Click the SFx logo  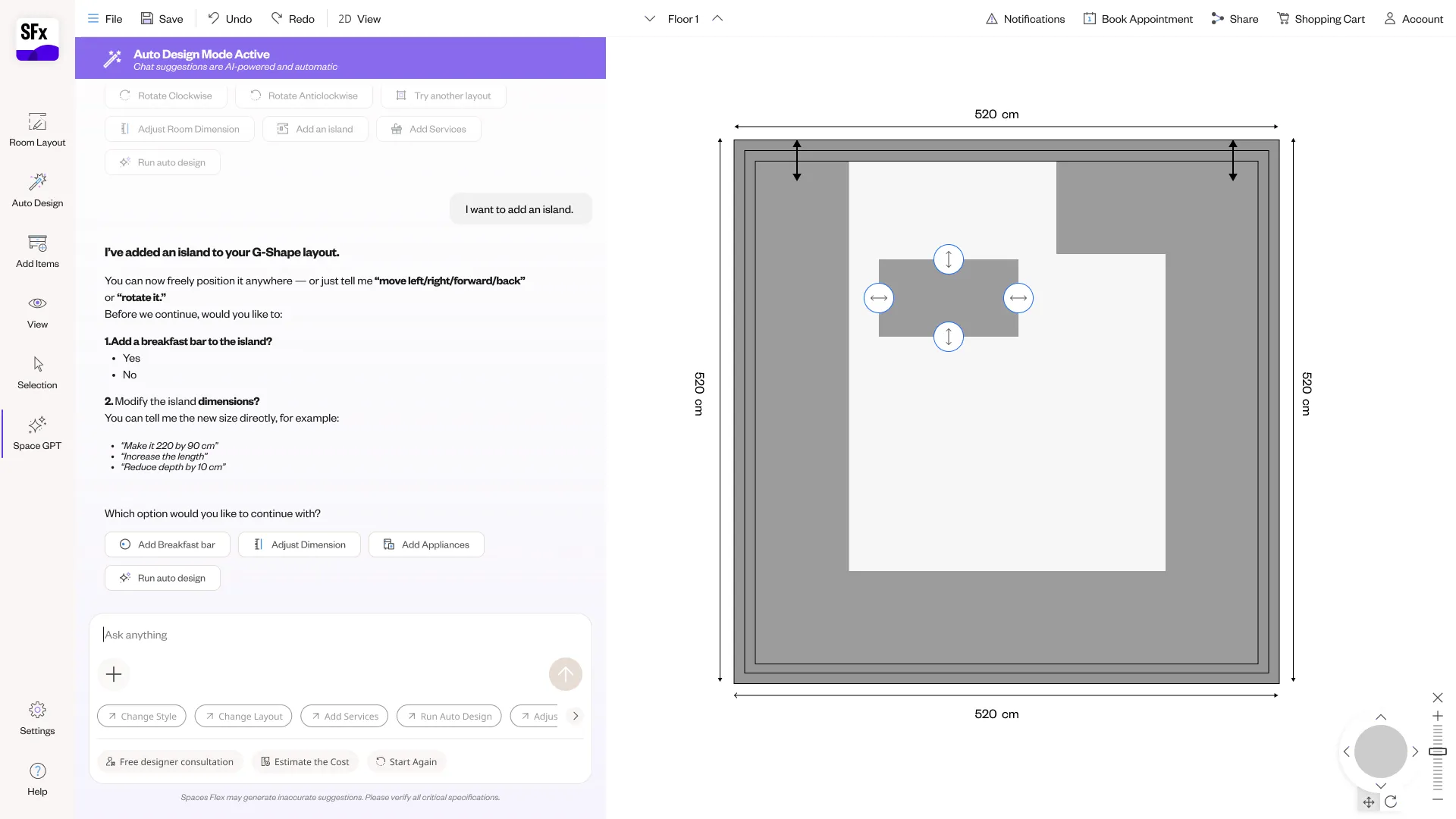pyautogui.click(x=37, y=40)
